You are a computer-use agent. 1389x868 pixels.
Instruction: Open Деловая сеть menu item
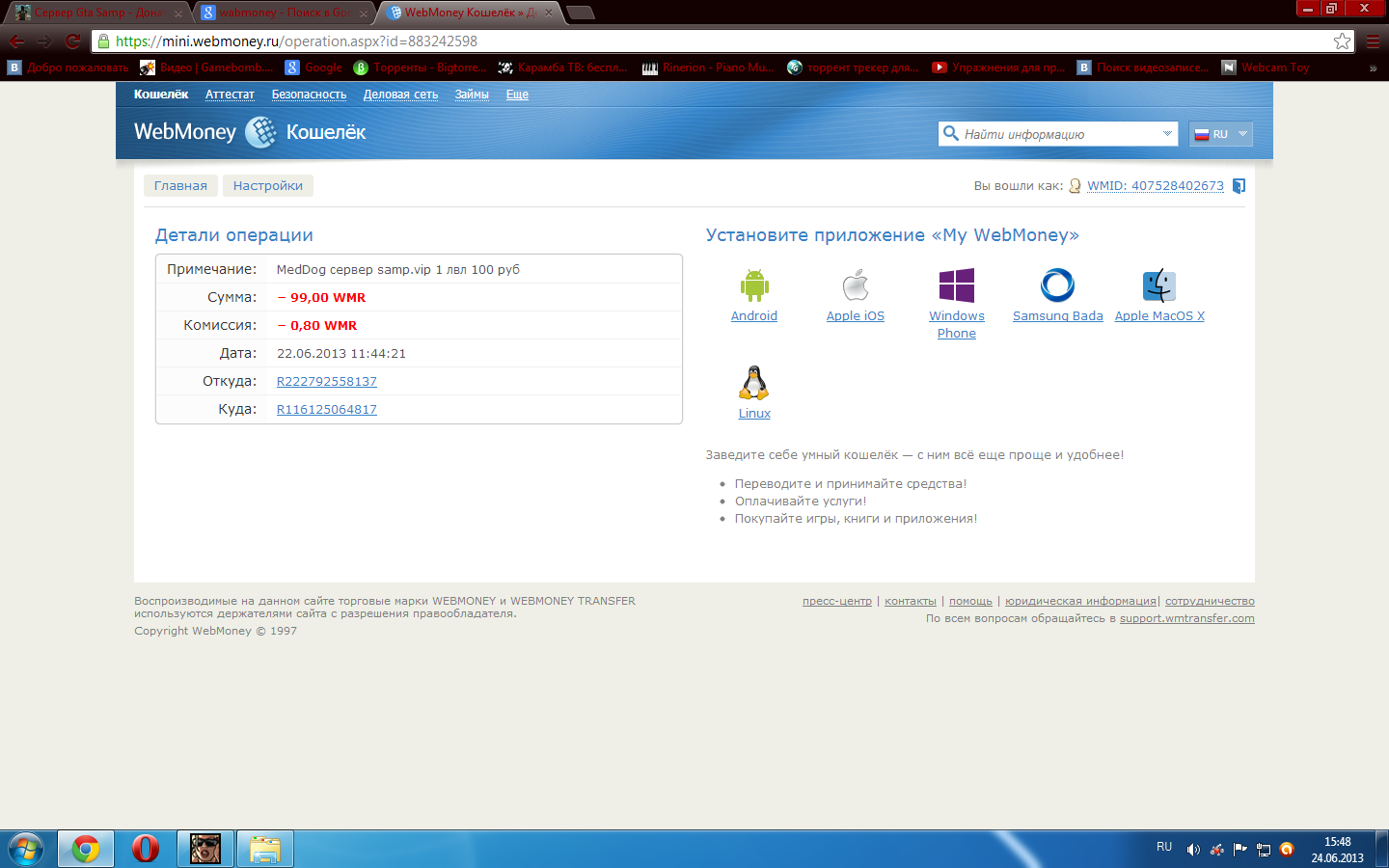pyautogui.click(x=400, y=95)
